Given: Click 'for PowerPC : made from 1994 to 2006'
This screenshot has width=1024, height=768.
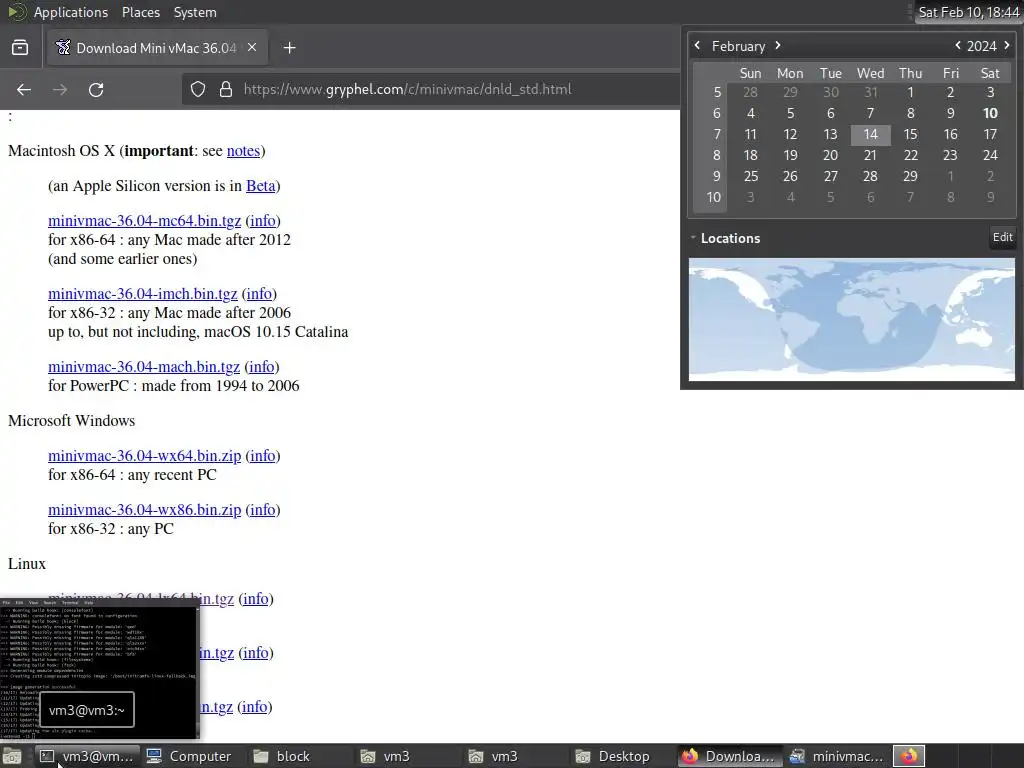Looking at the screenshot, I should tap(174, 386).
